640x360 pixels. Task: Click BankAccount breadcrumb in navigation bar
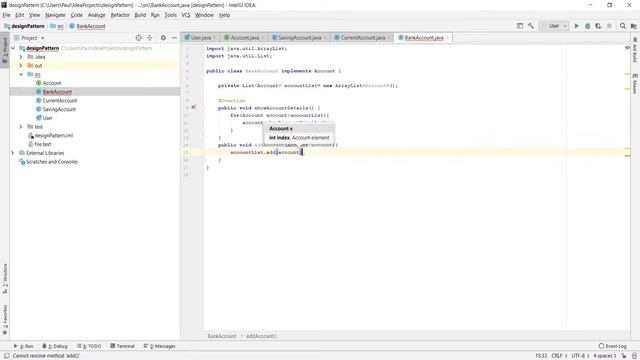pyautogui.click(x=87, y=26)
